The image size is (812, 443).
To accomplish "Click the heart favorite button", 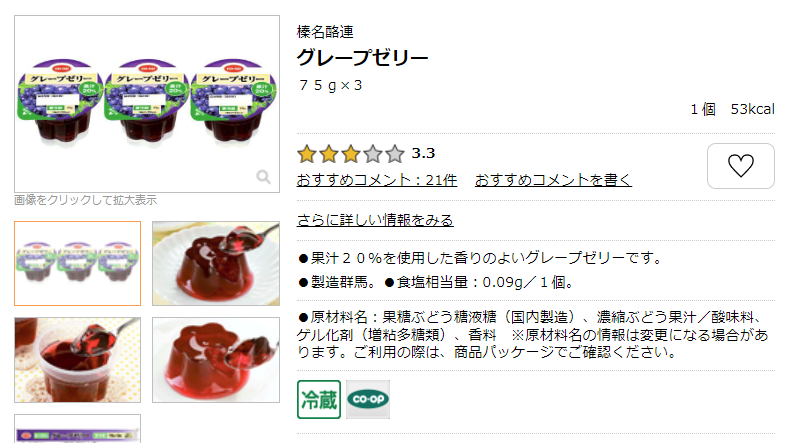I will click(x=741, y=166).
